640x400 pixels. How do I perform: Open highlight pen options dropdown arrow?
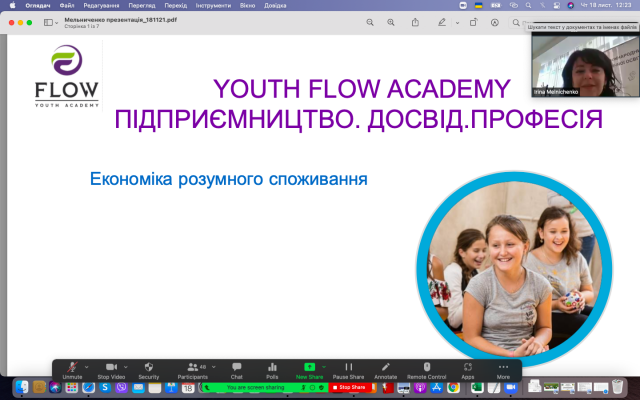[x=457, y=23]
